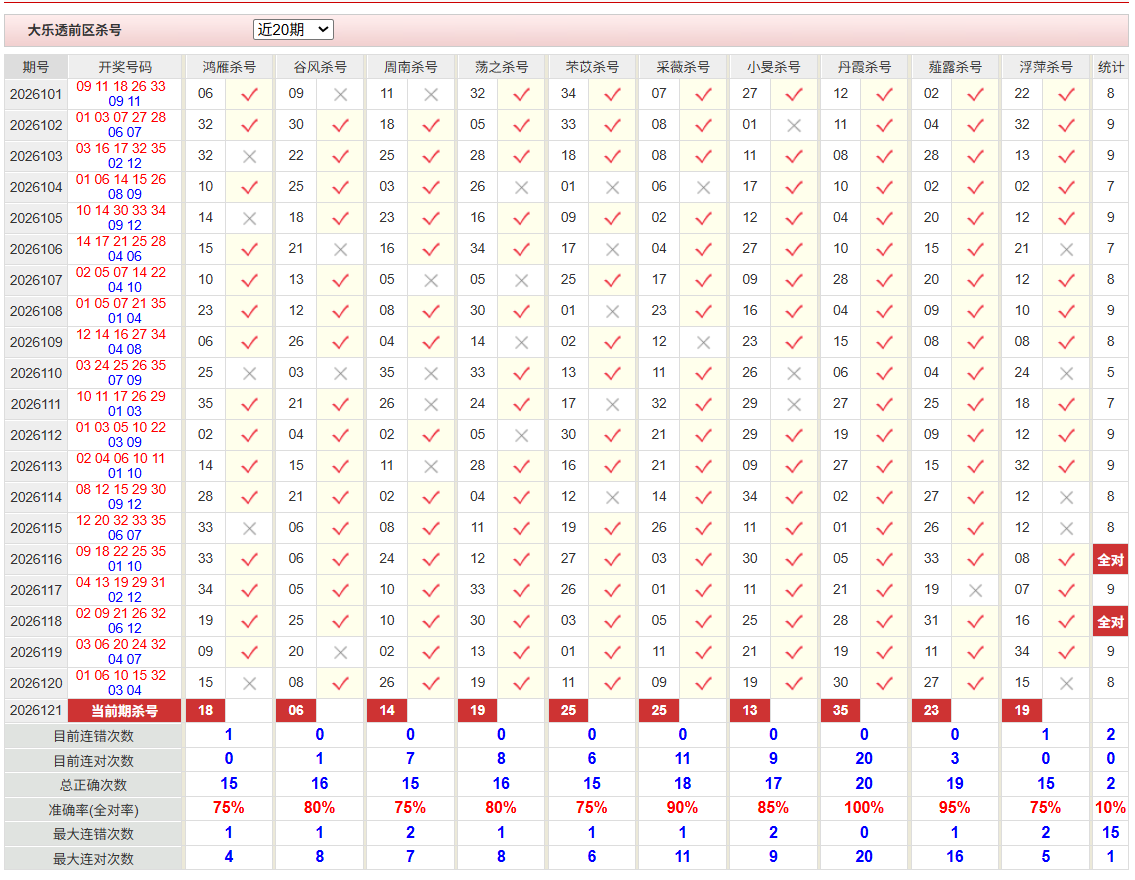
Task: Click the winning numbers for period 2026120
Action: (125, 682)
